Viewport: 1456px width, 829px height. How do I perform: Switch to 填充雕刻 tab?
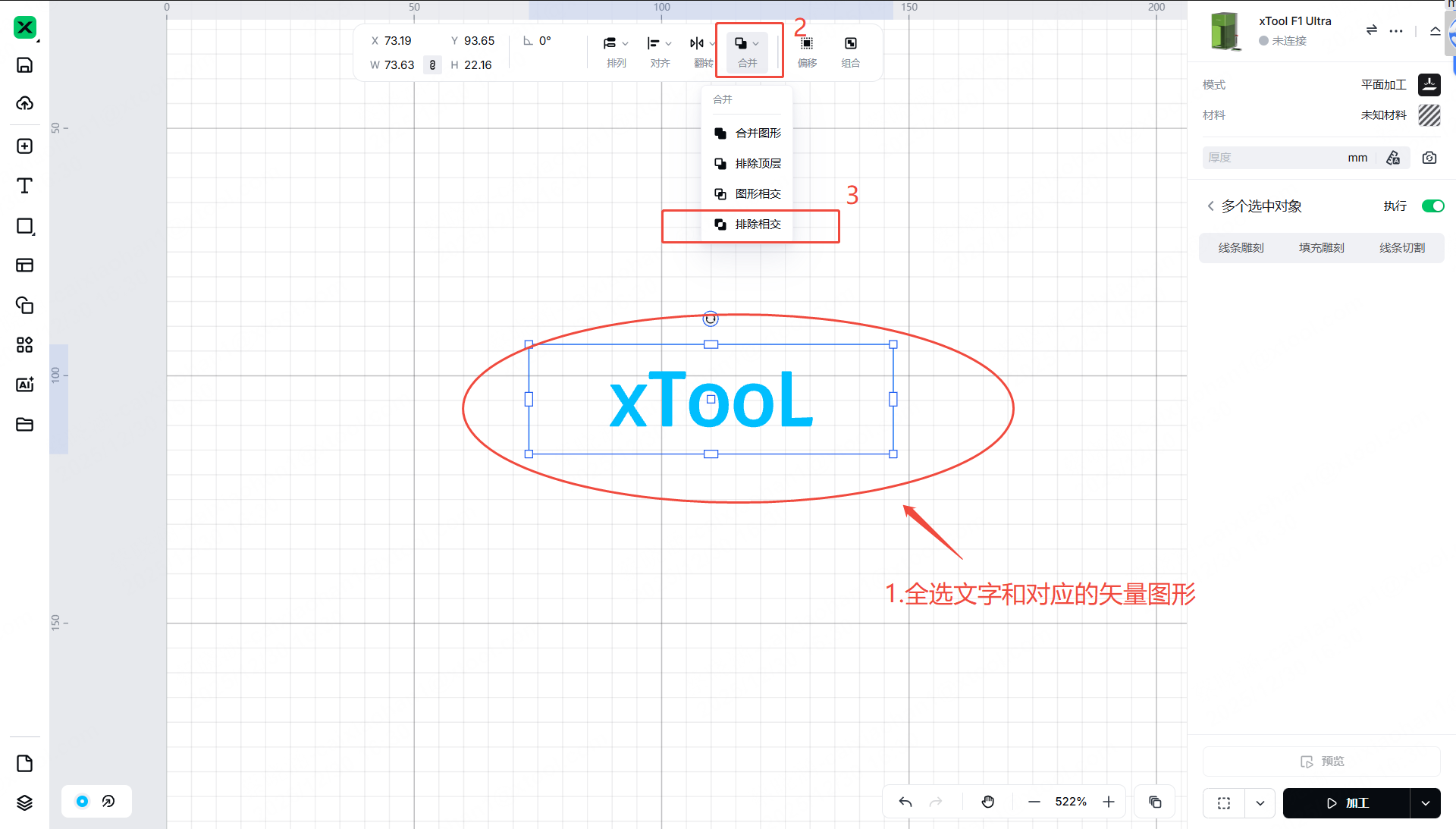1321,248
